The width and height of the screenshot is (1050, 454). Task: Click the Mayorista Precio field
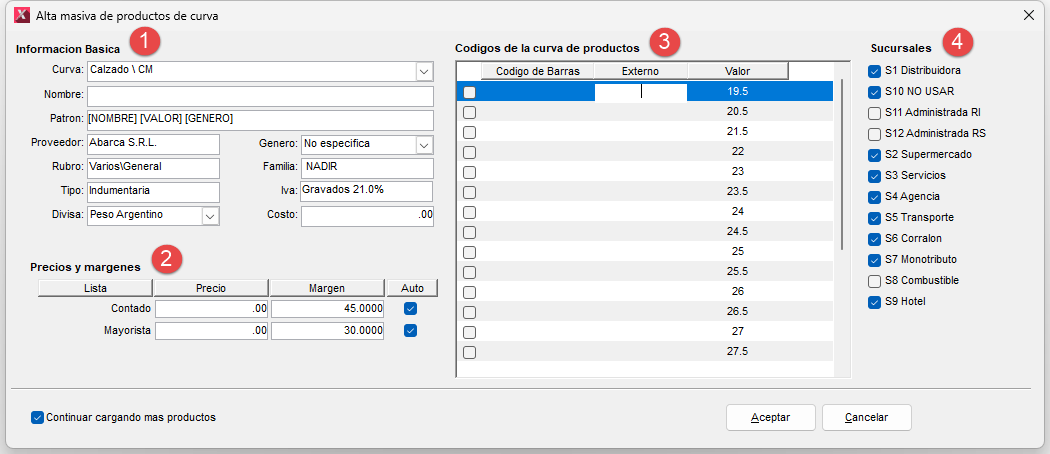211,330
